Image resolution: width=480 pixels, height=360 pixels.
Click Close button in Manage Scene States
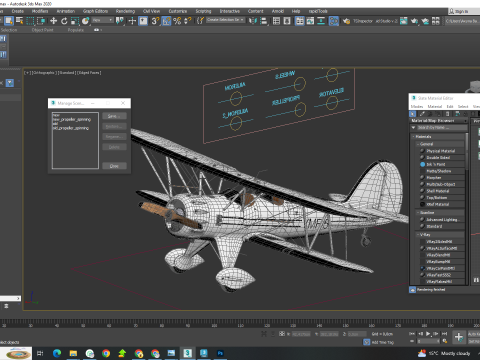(114, 166)
